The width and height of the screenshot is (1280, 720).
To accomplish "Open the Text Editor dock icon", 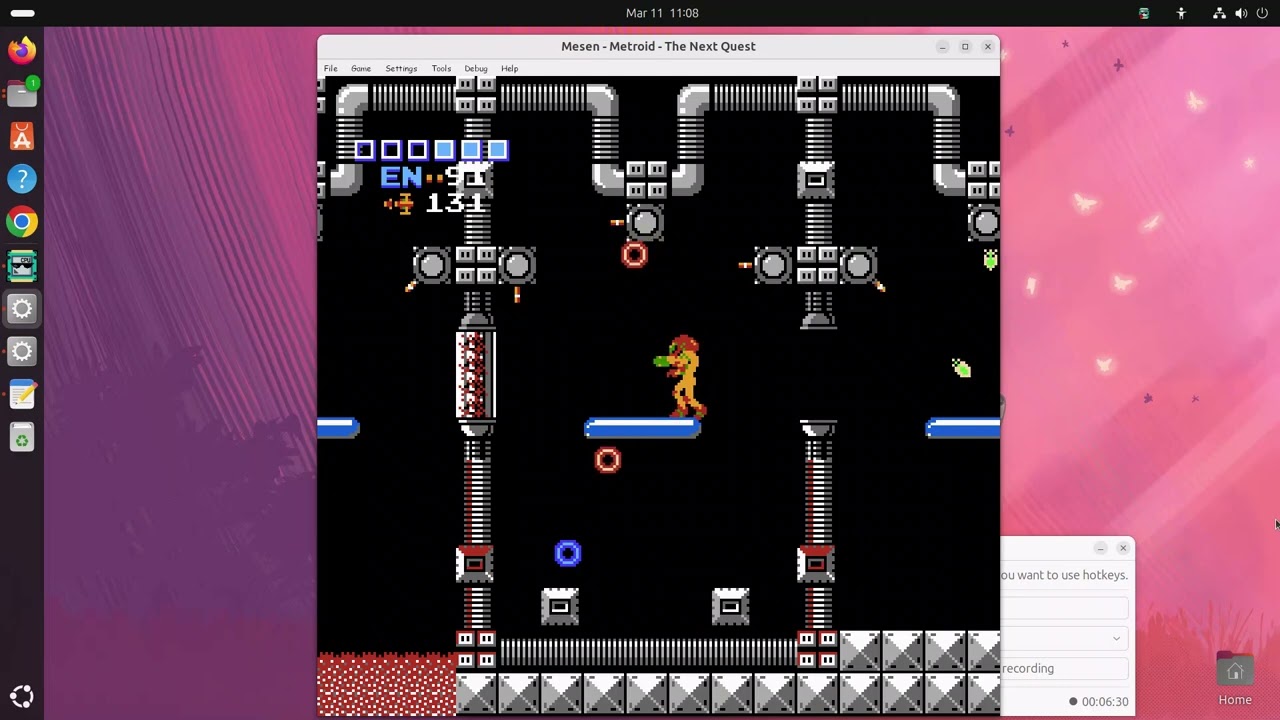I will (x=22, y=394).
